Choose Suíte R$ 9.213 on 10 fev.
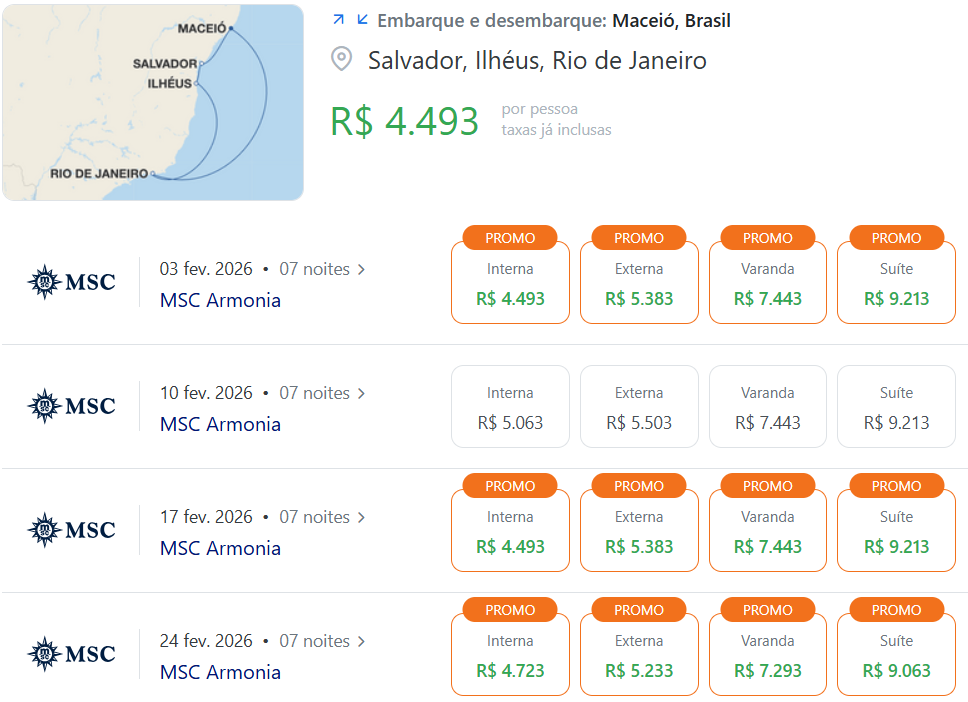The image size is (968, 702). [896, 406]
